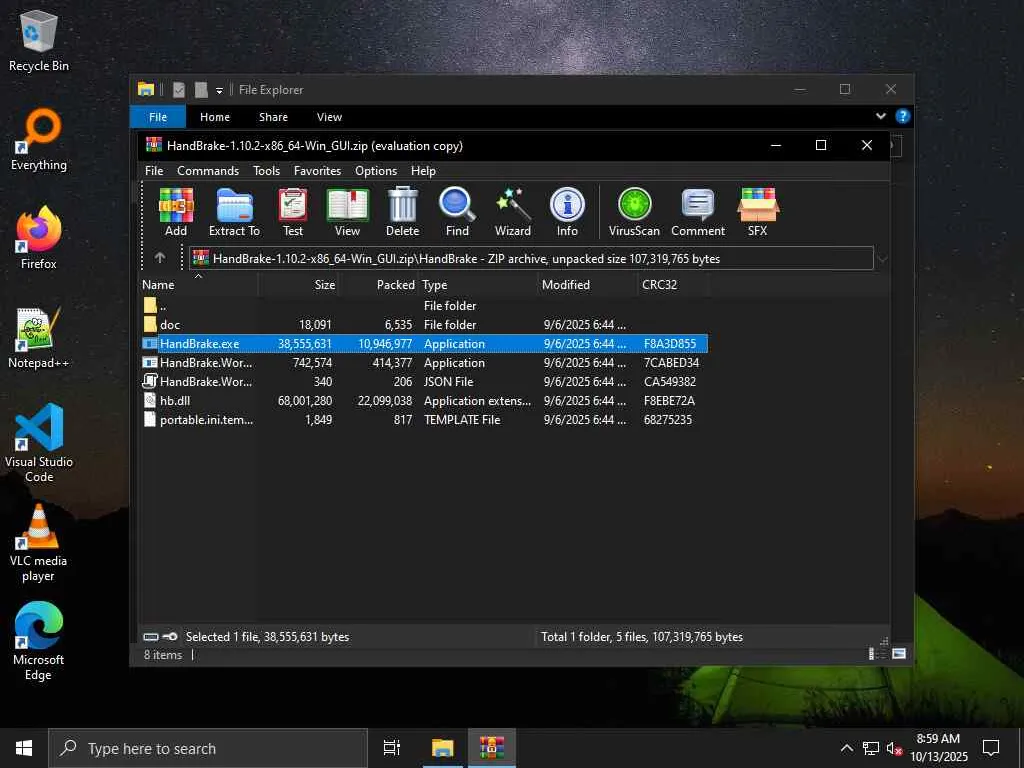Expand the File Explorer ribbon chevron
The image size is (1024, 768).
(881, 116)
